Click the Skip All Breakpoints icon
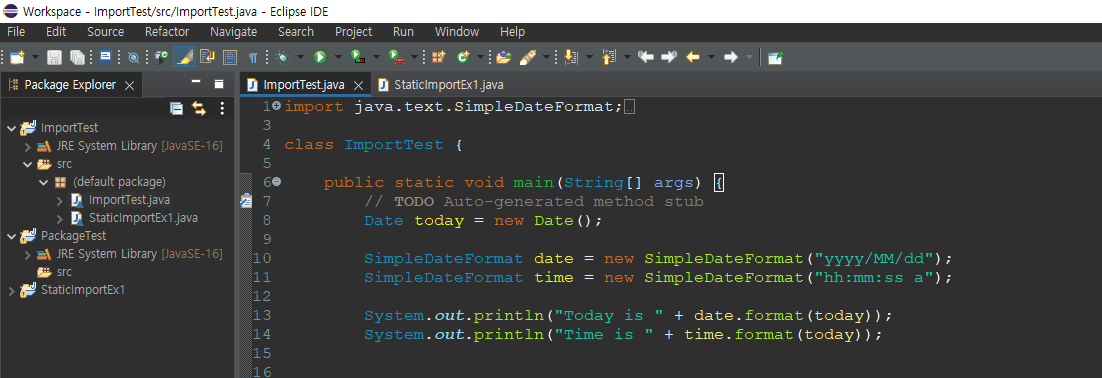This screenshot has height=378, width=1102. (133, 58)
